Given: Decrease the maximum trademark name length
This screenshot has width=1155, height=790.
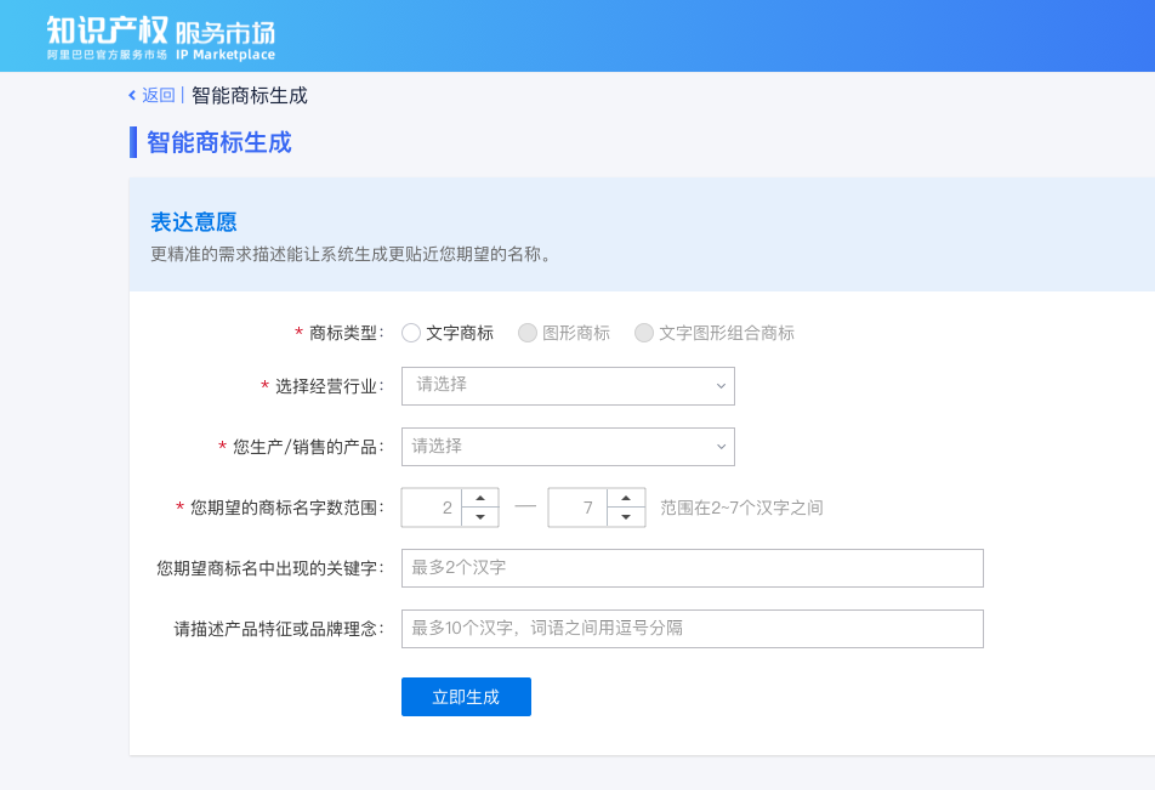Looking at the screenshot, I should click(x=626, y=515).
